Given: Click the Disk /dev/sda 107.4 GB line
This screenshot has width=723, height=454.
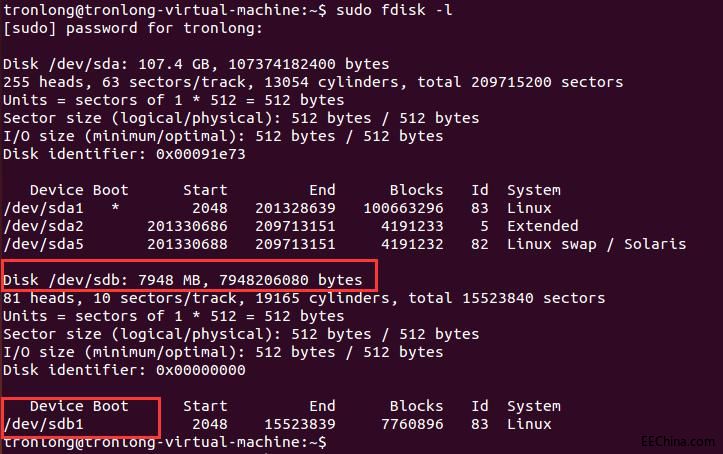Looking at the screenshot, I should click(x=196, y=64).
